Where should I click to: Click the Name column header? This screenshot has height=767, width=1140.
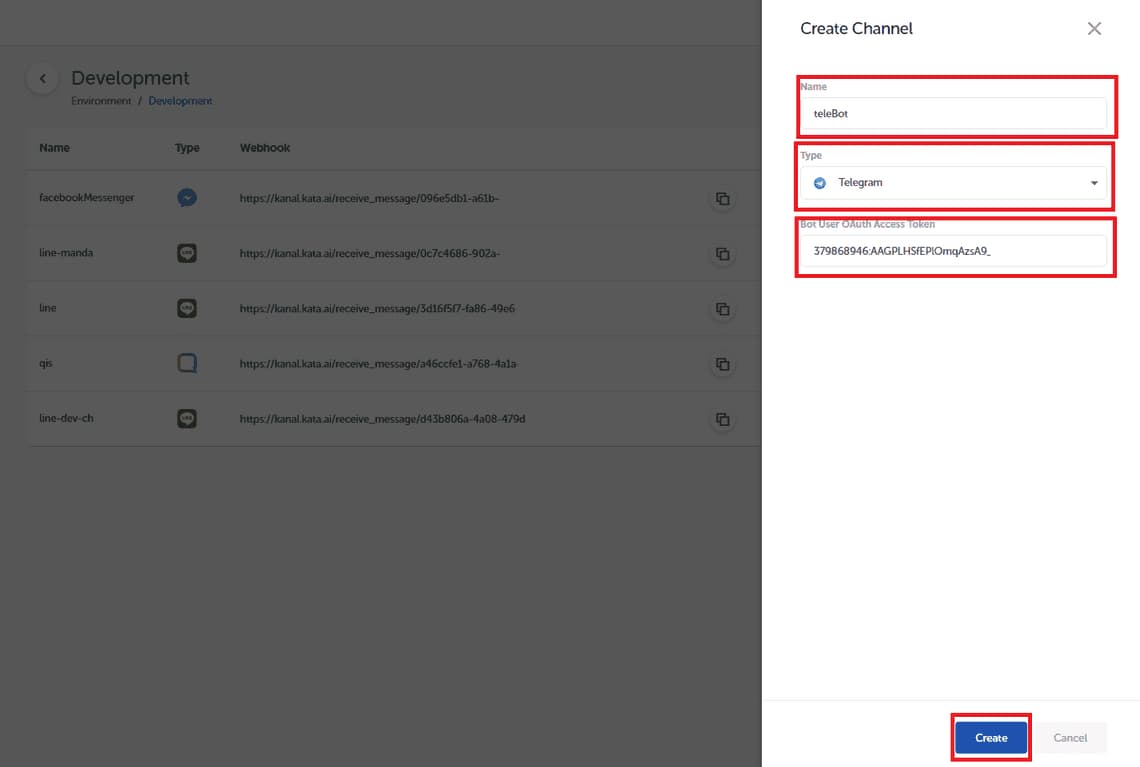point(55,148)
